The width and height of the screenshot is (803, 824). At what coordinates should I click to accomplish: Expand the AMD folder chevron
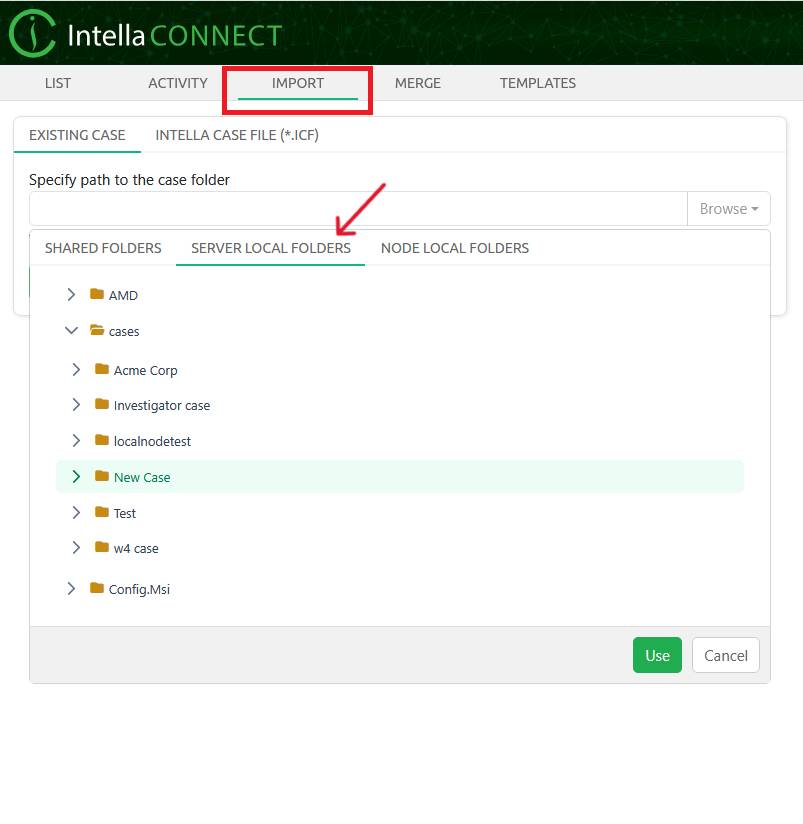(x=71, y=295)
